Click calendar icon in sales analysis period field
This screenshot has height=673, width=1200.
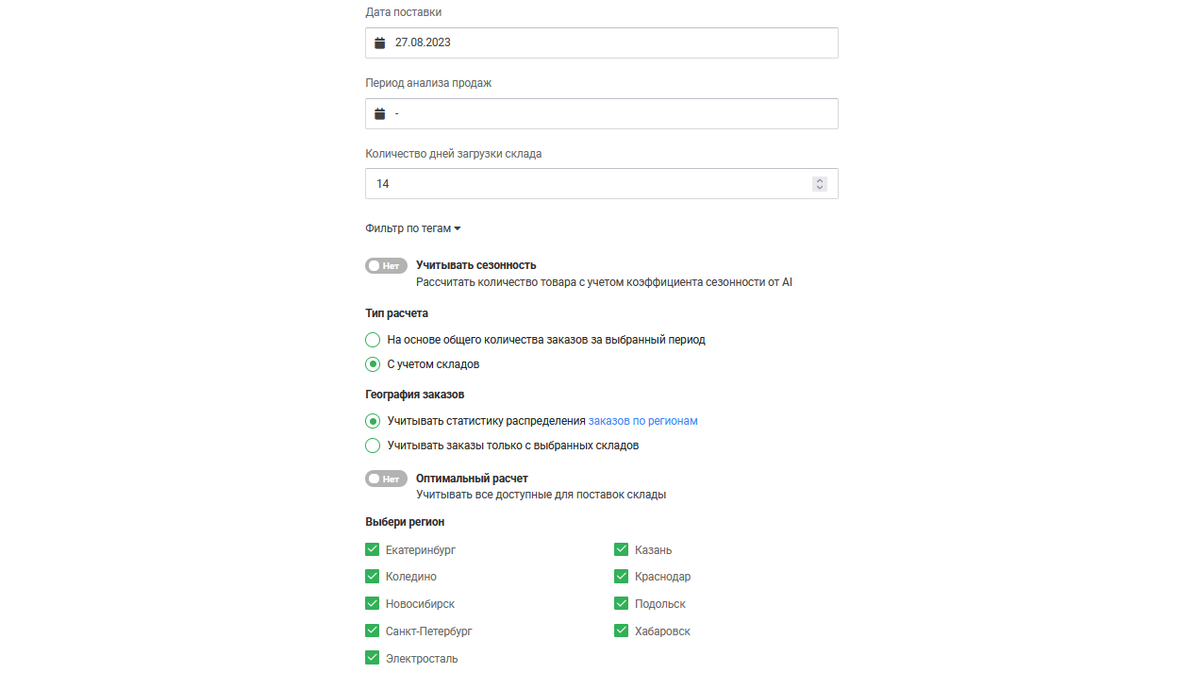tap(380, 114)
